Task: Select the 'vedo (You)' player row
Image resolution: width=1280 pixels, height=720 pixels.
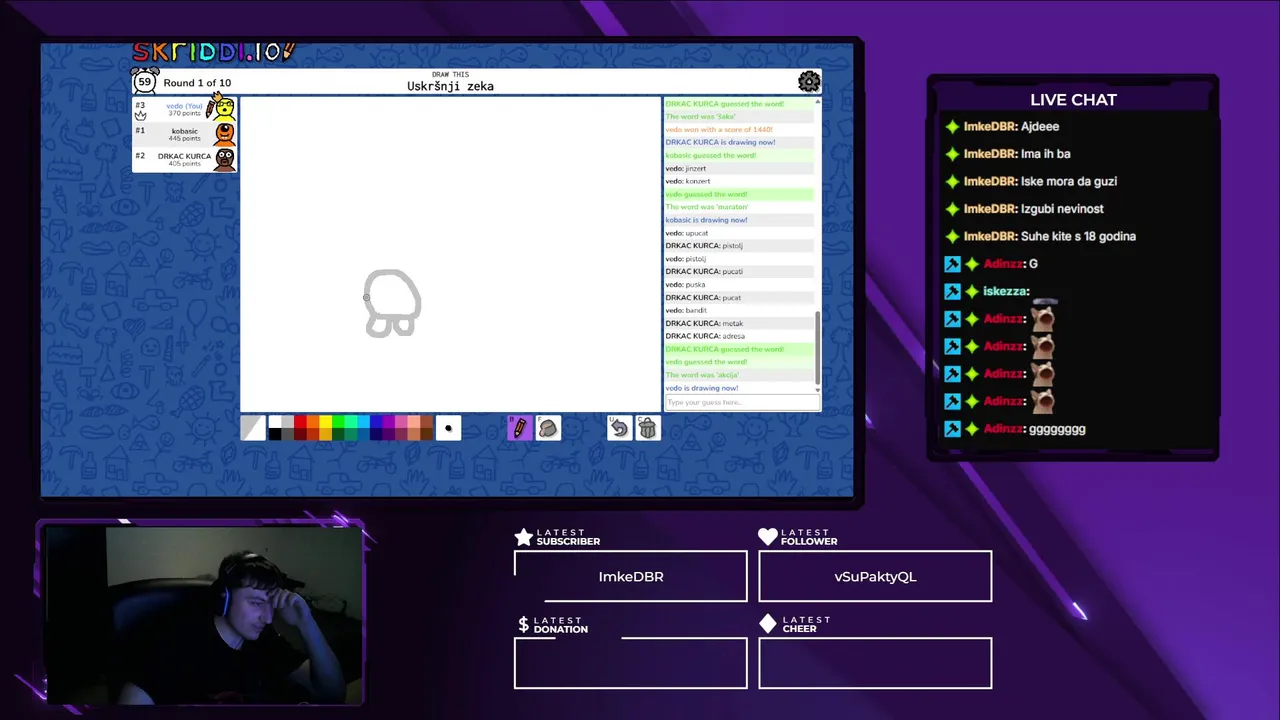Action: pyautogui.click(x=185, y=108)
